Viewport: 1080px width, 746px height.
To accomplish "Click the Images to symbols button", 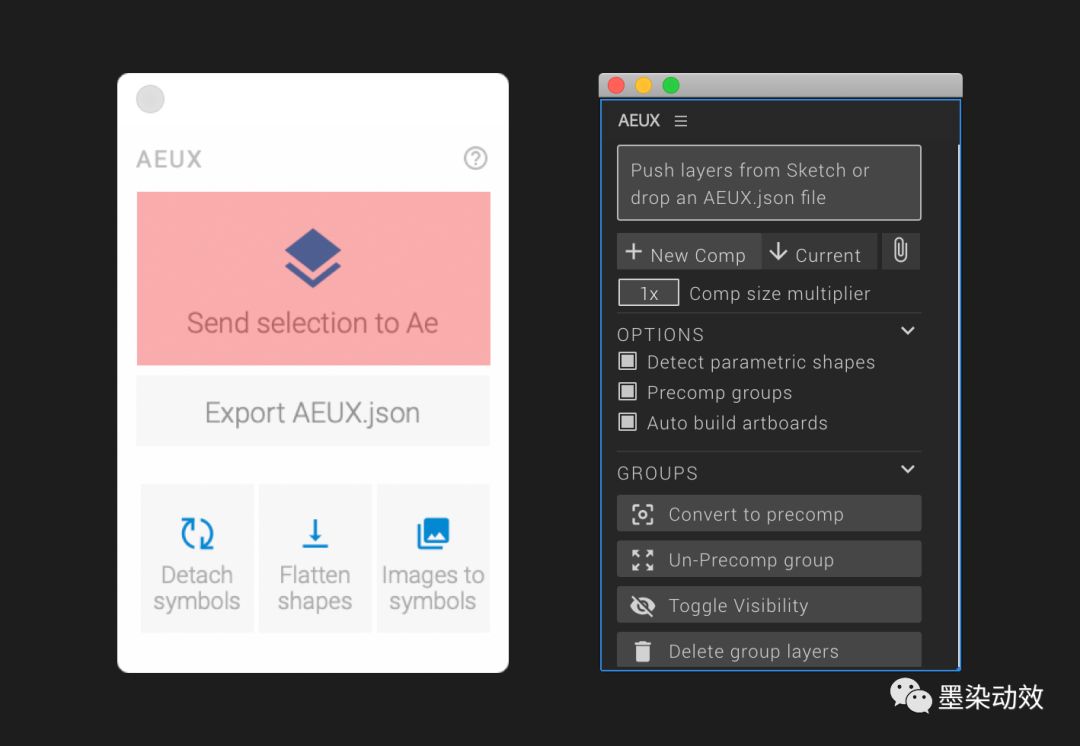I will coord(433,558).
